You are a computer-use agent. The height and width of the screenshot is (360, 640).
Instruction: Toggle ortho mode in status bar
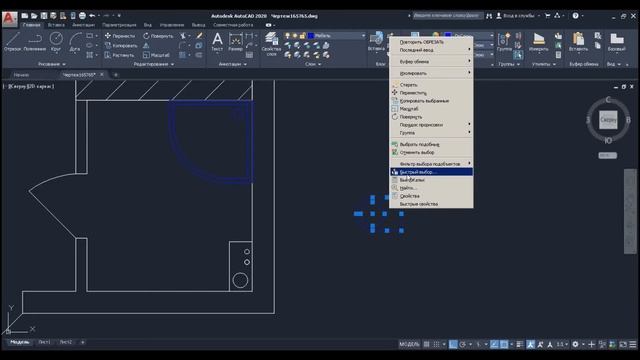pyautogui.click(x=453, y=344)
